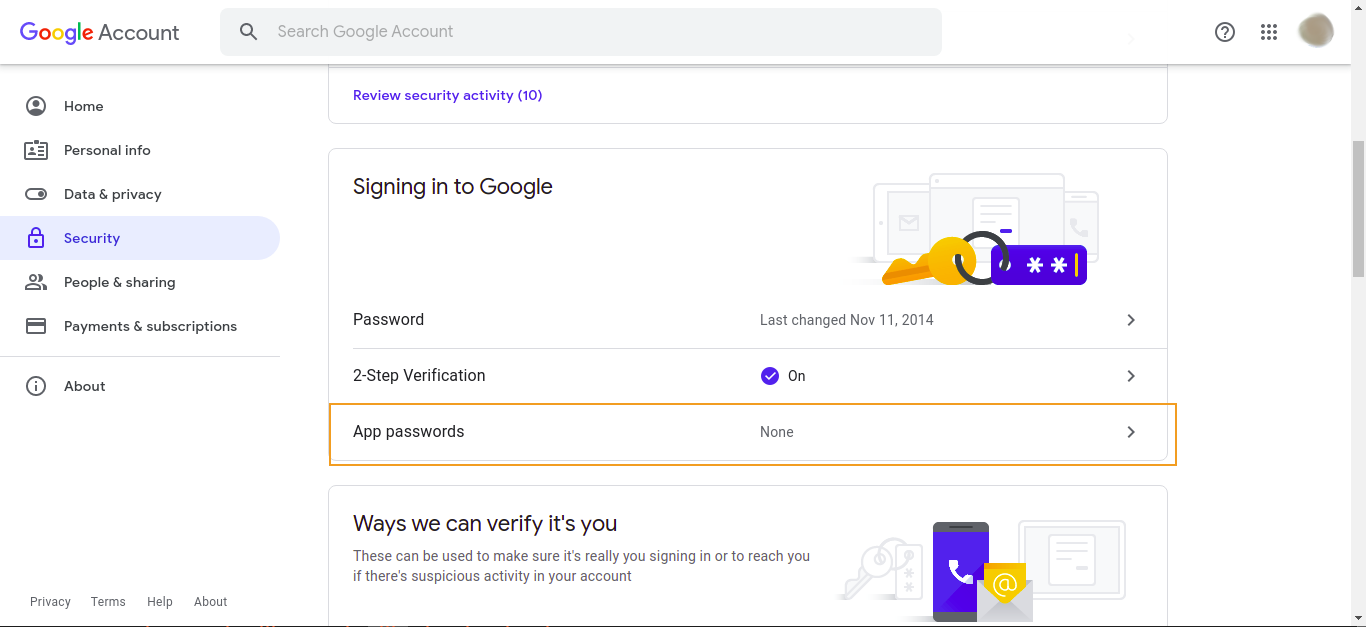The height and width of the screenshot is (627, 1366).
Task: Open Review security activity link
Action: (x=447, y=95)
